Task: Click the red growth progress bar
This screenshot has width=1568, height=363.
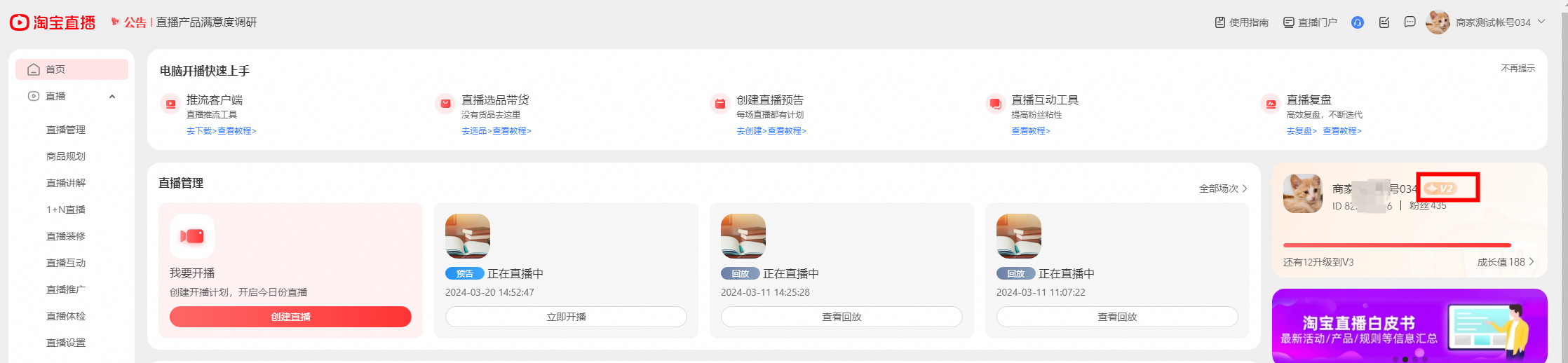Action: click(1397, 245)
